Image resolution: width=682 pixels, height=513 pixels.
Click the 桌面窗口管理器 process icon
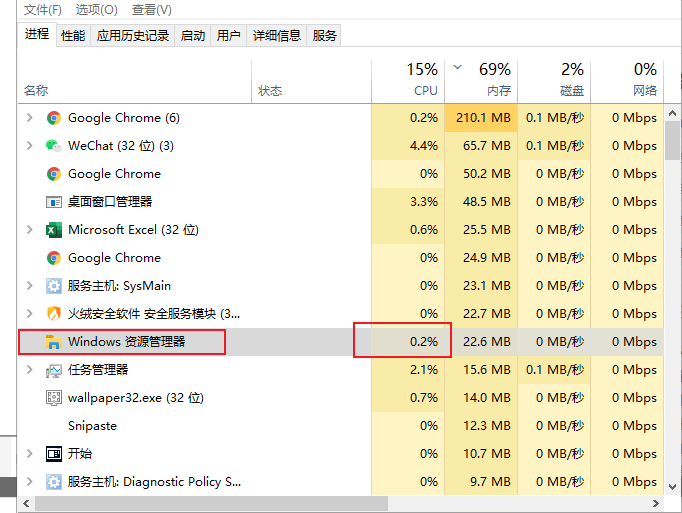[x=53, y=202]
